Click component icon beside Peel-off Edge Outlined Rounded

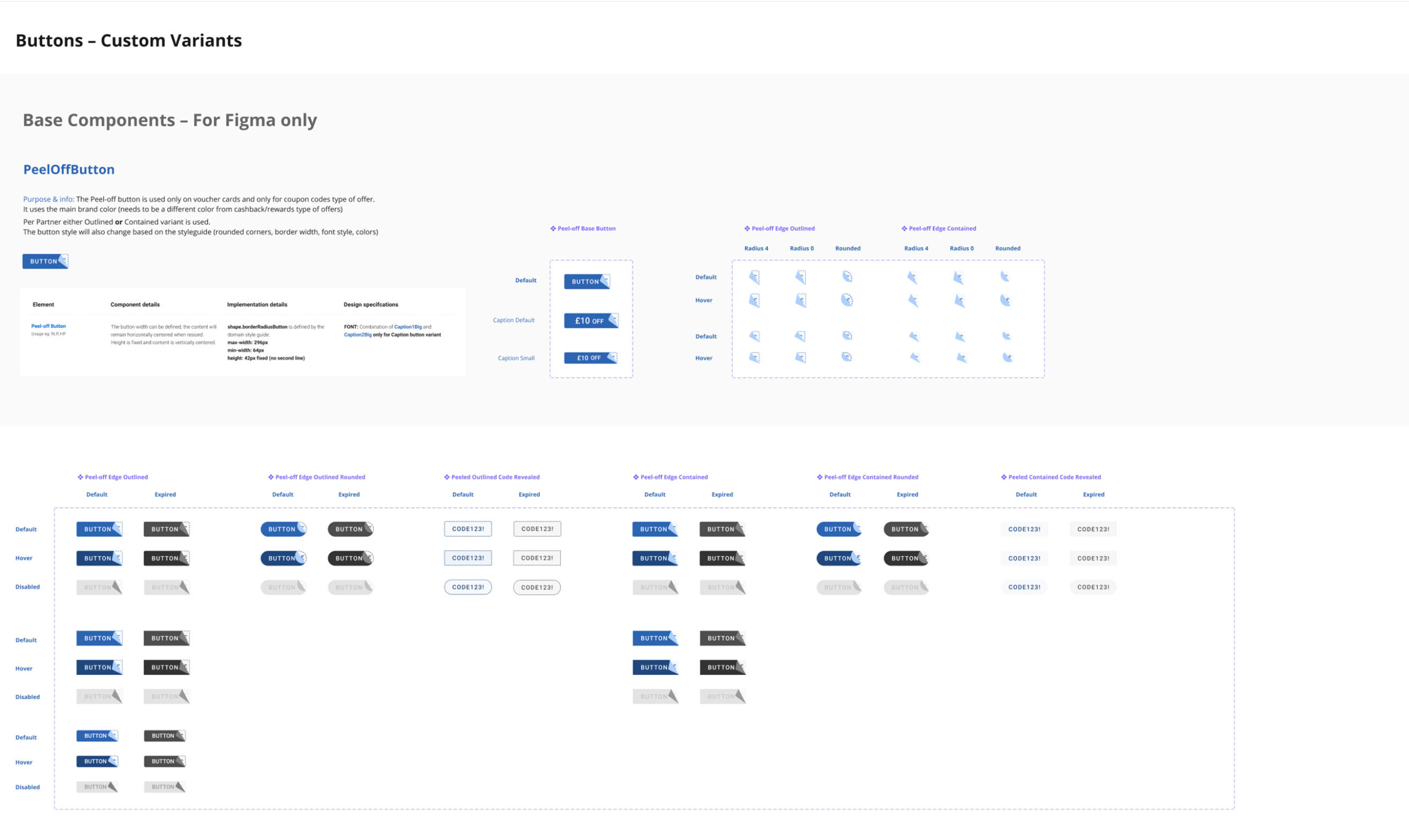271,477
